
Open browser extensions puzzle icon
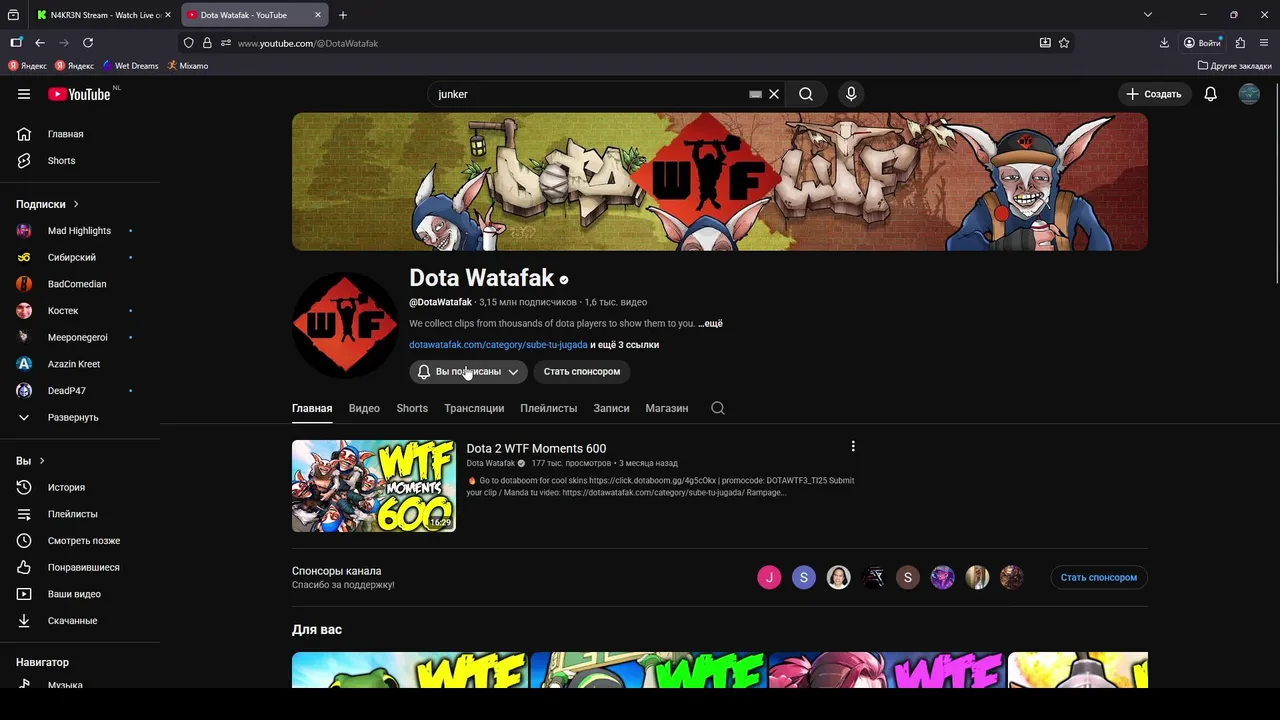[1240, 43]
